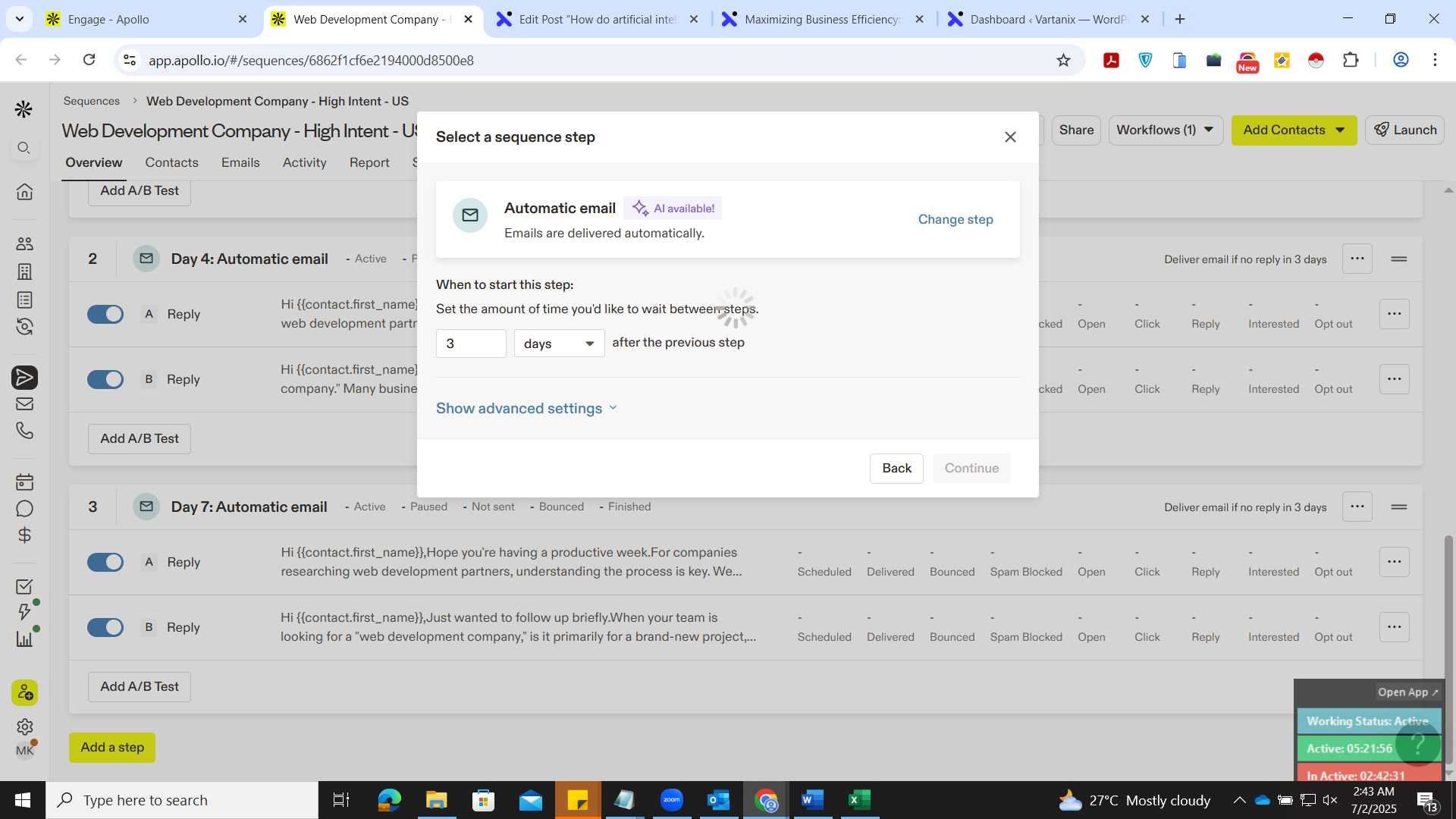The image size is (1456, 819).
Task: Toggle Day 7 variant A switch
Action: 105,562
